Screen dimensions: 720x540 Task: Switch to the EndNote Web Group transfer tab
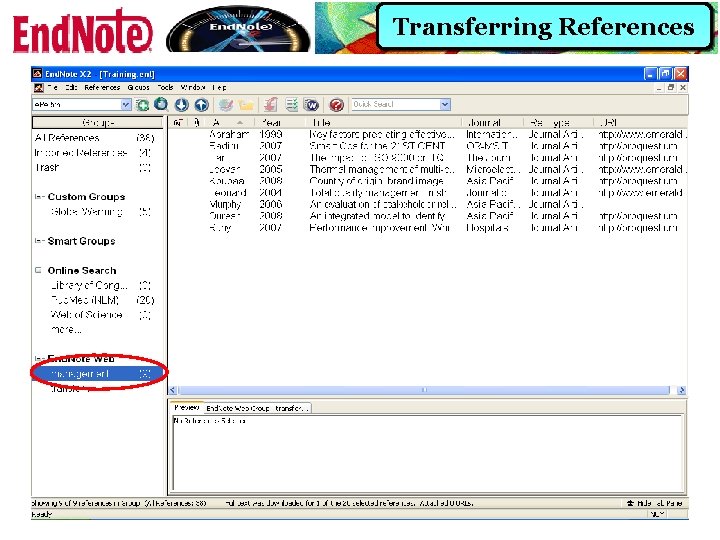click(257, 408)
